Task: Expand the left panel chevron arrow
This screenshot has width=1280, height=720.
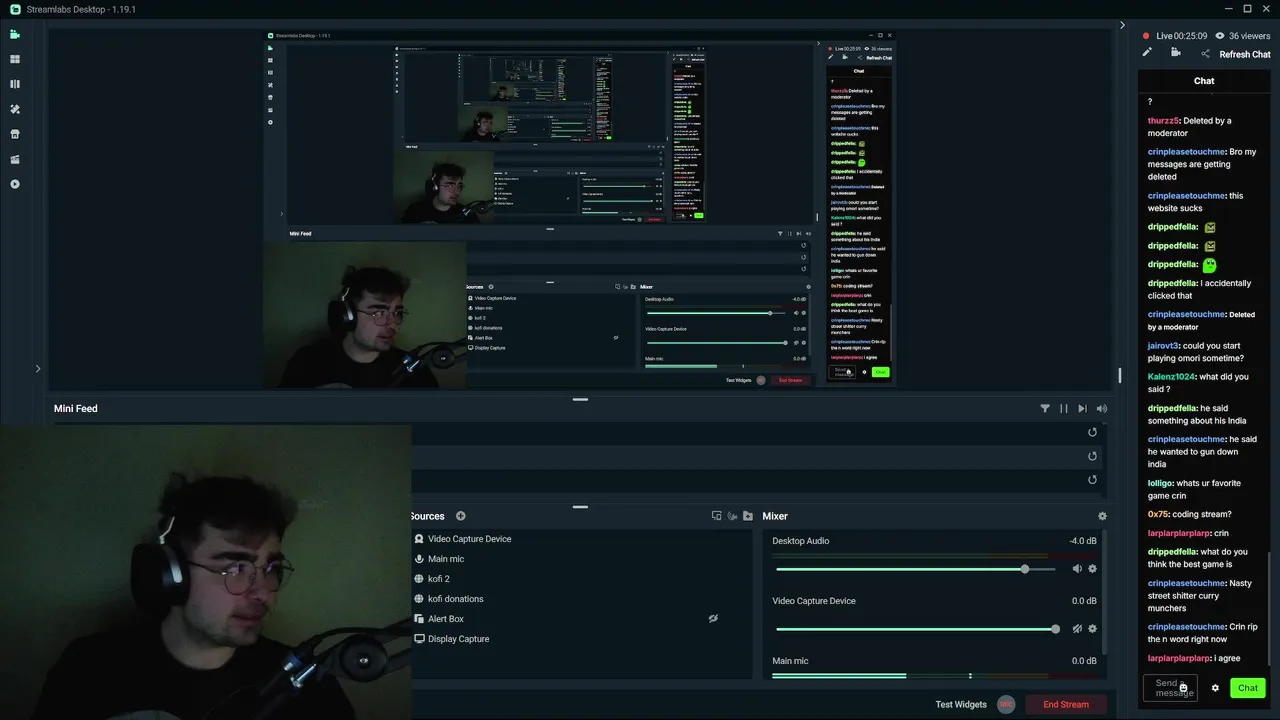Action: (x=38, y=369)
